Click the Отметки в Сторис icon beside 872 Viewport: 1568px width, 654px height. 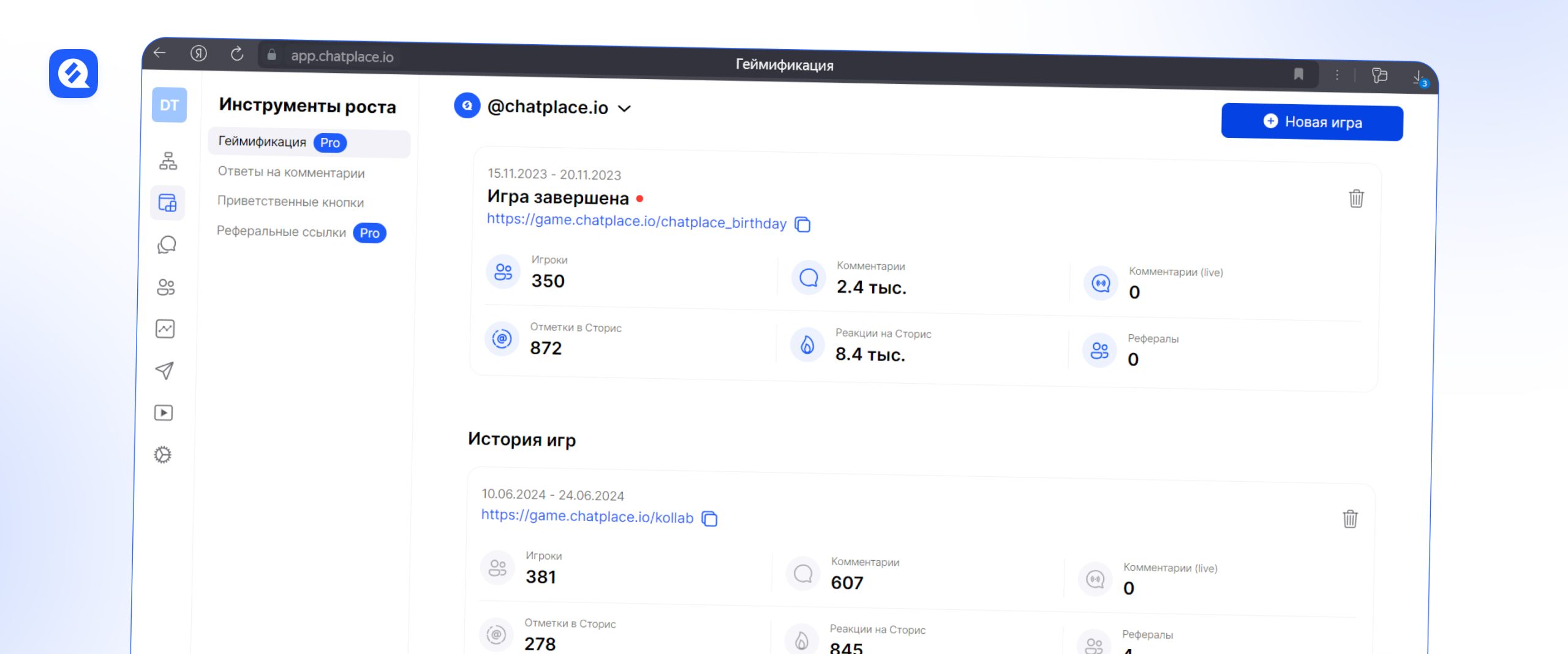tap(502, 338)
